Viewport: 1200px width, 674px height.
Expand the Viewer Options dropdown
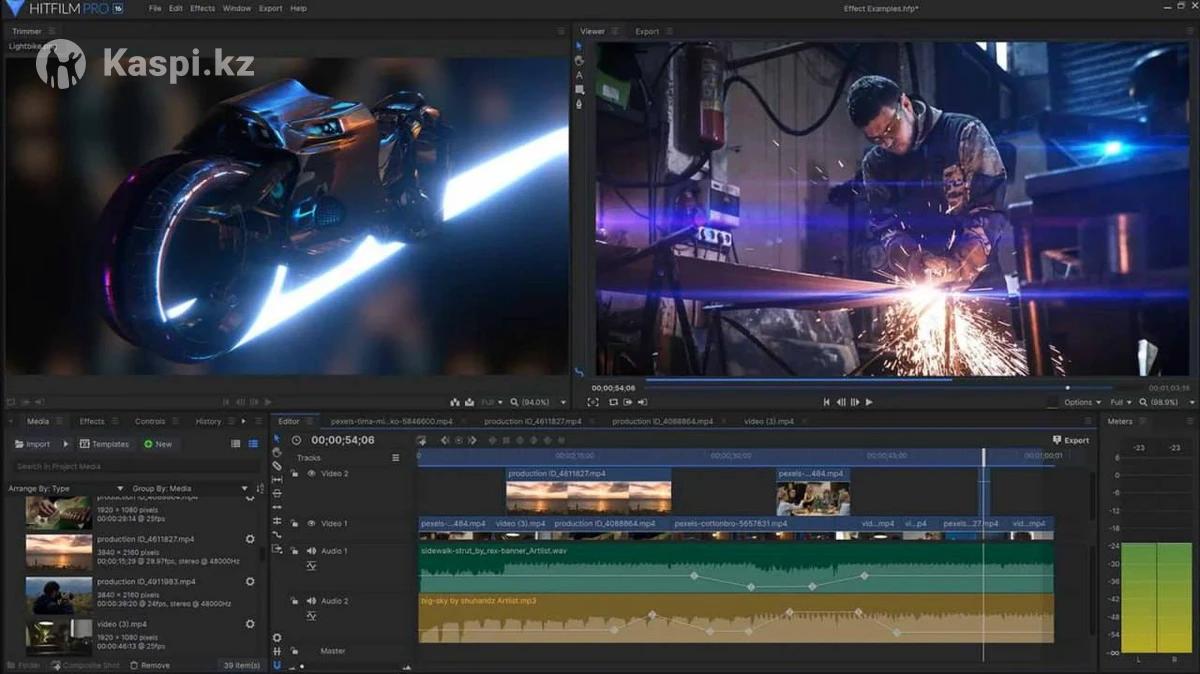point(1083,402)
